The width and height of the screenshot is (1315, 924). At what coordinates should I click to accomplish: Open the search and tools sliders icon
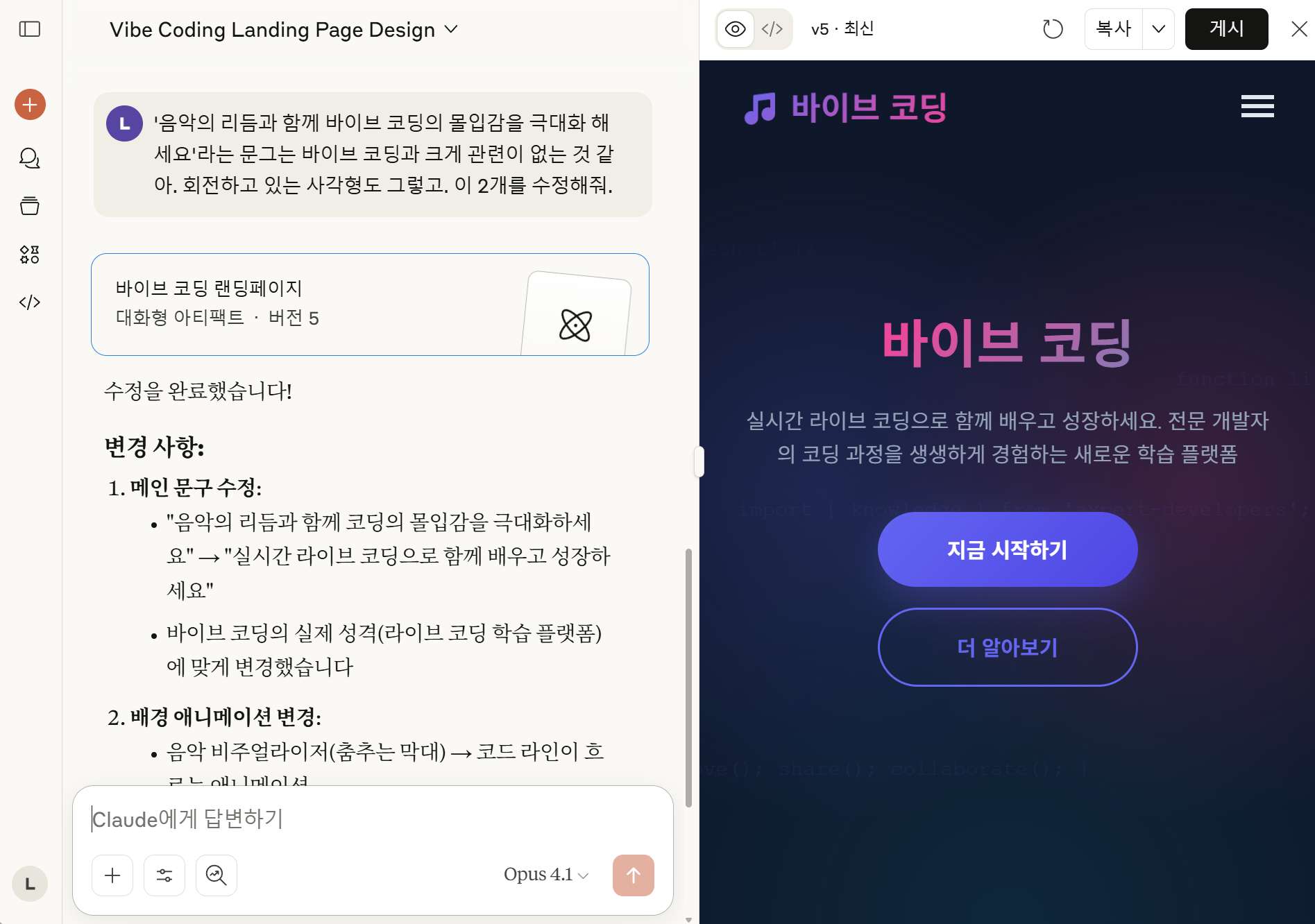(164, 875)
